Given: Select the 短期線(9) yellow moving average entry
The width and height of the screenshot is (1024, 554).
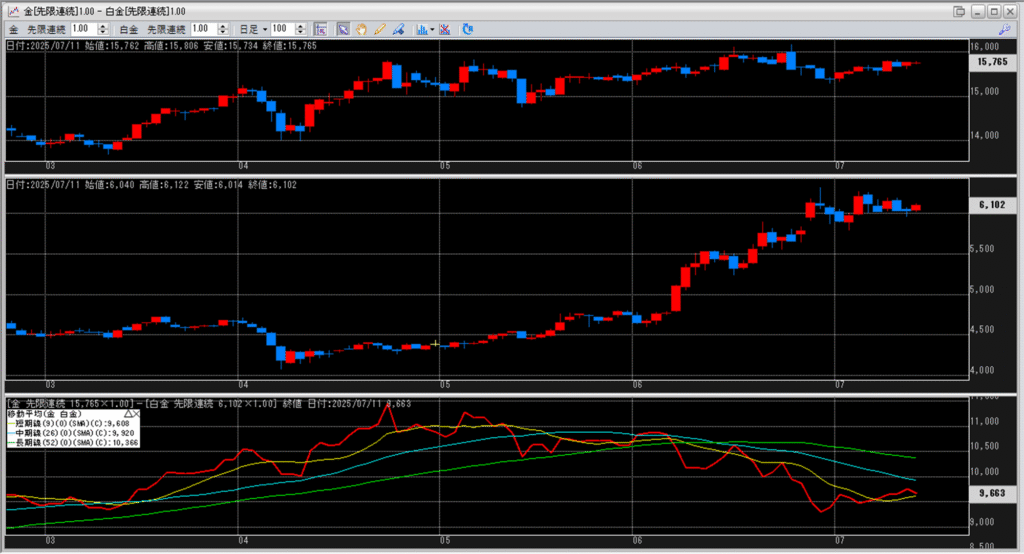Looking at the screenshot, I should pyautogui.click(x=70, y=423).
